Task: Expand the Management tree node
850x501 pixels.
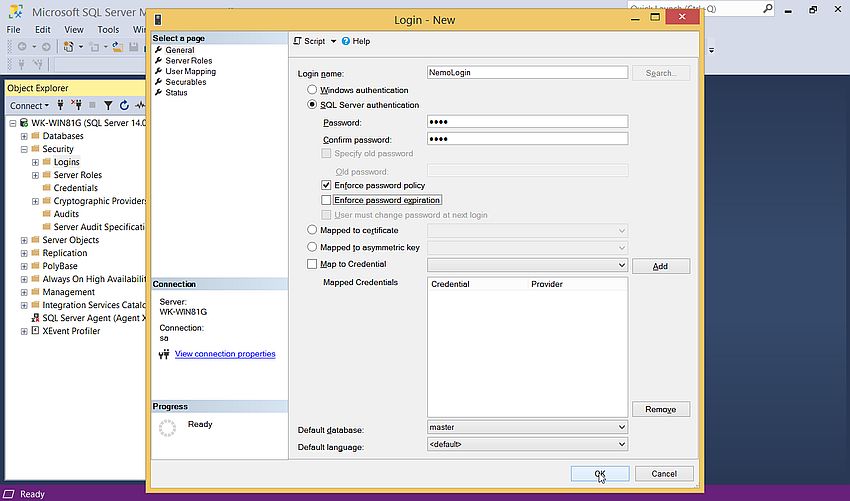Action: pyautogui.click(x=24, y=292)
